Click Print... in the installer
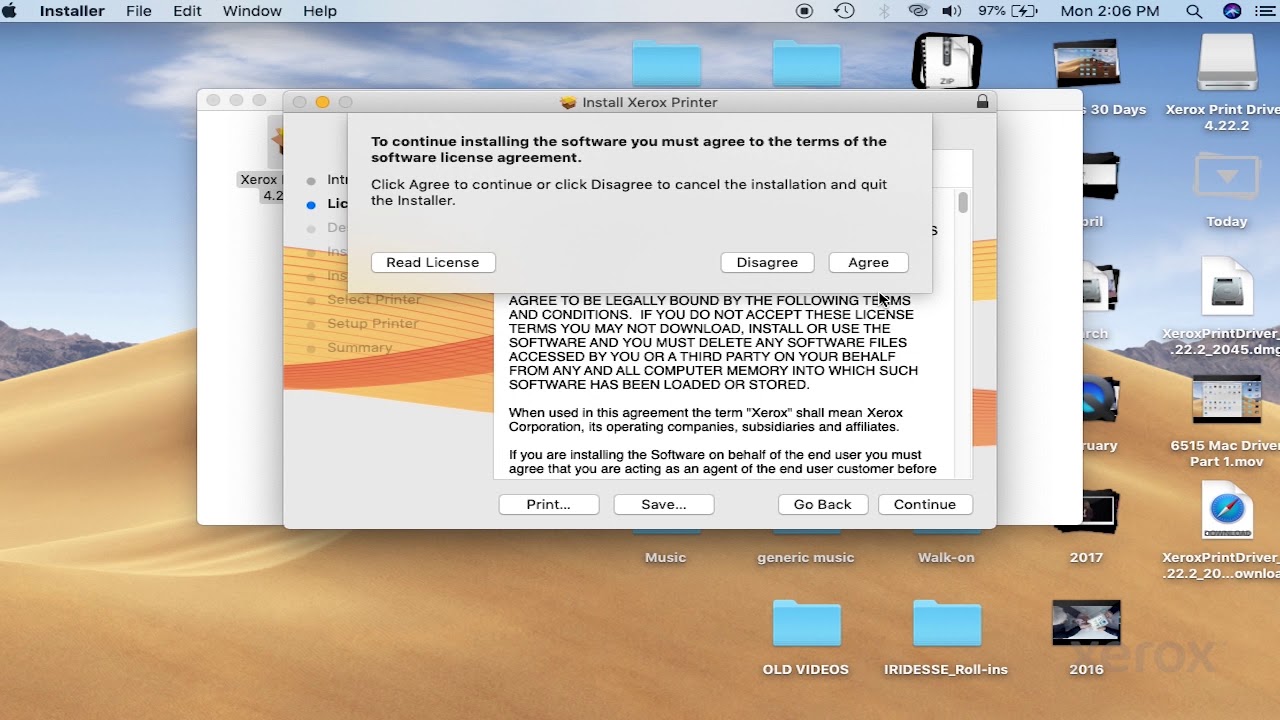Screen dimensions: 1280x720 548,504
